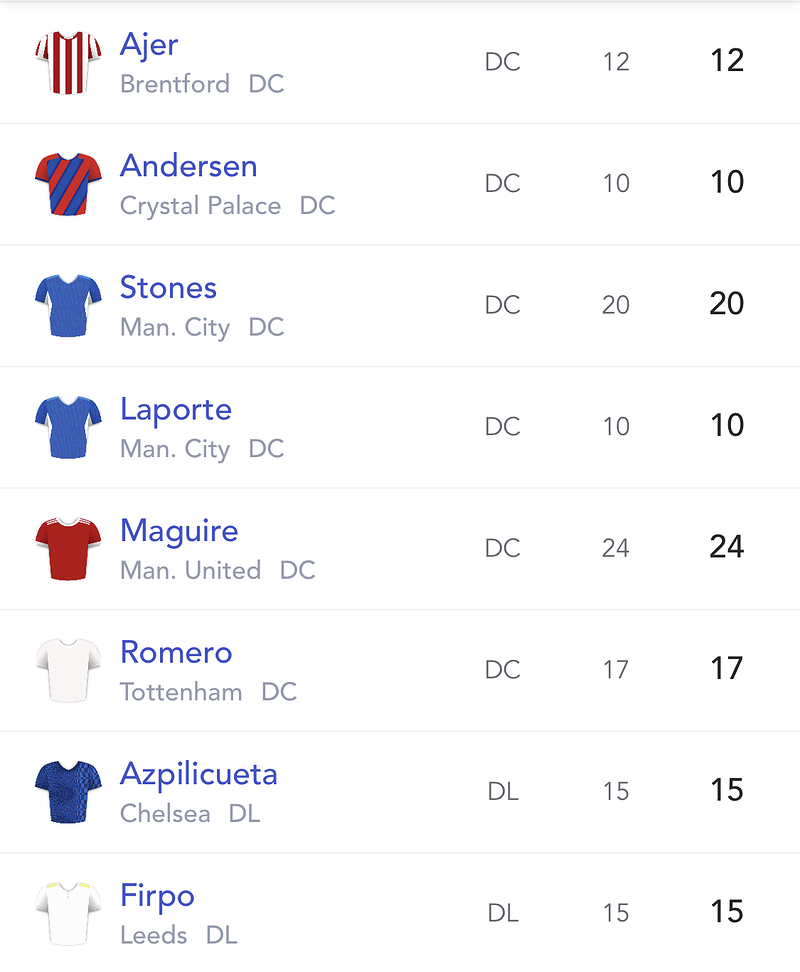Click Ajer's red striped Brentford shirt icon
This screenshot has height=972, width=800.
(x=68, y=62)
